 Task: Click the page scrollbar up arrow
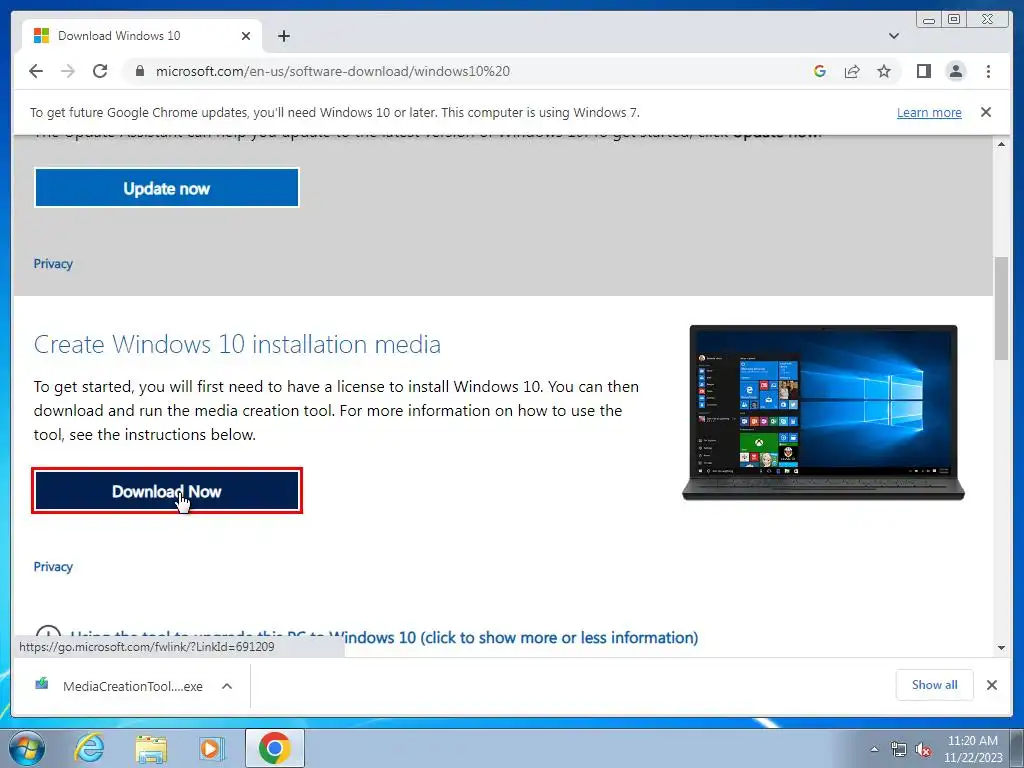click(1001, 144)
